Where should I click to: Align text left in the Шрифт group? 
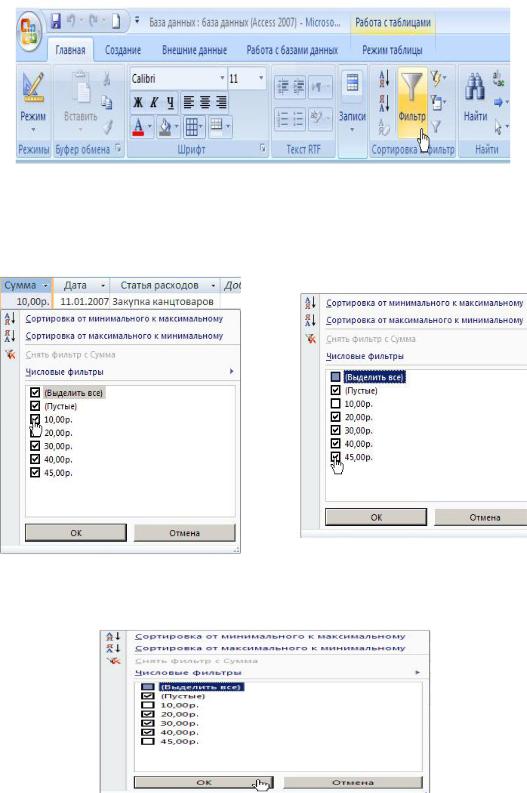point(188,103)
